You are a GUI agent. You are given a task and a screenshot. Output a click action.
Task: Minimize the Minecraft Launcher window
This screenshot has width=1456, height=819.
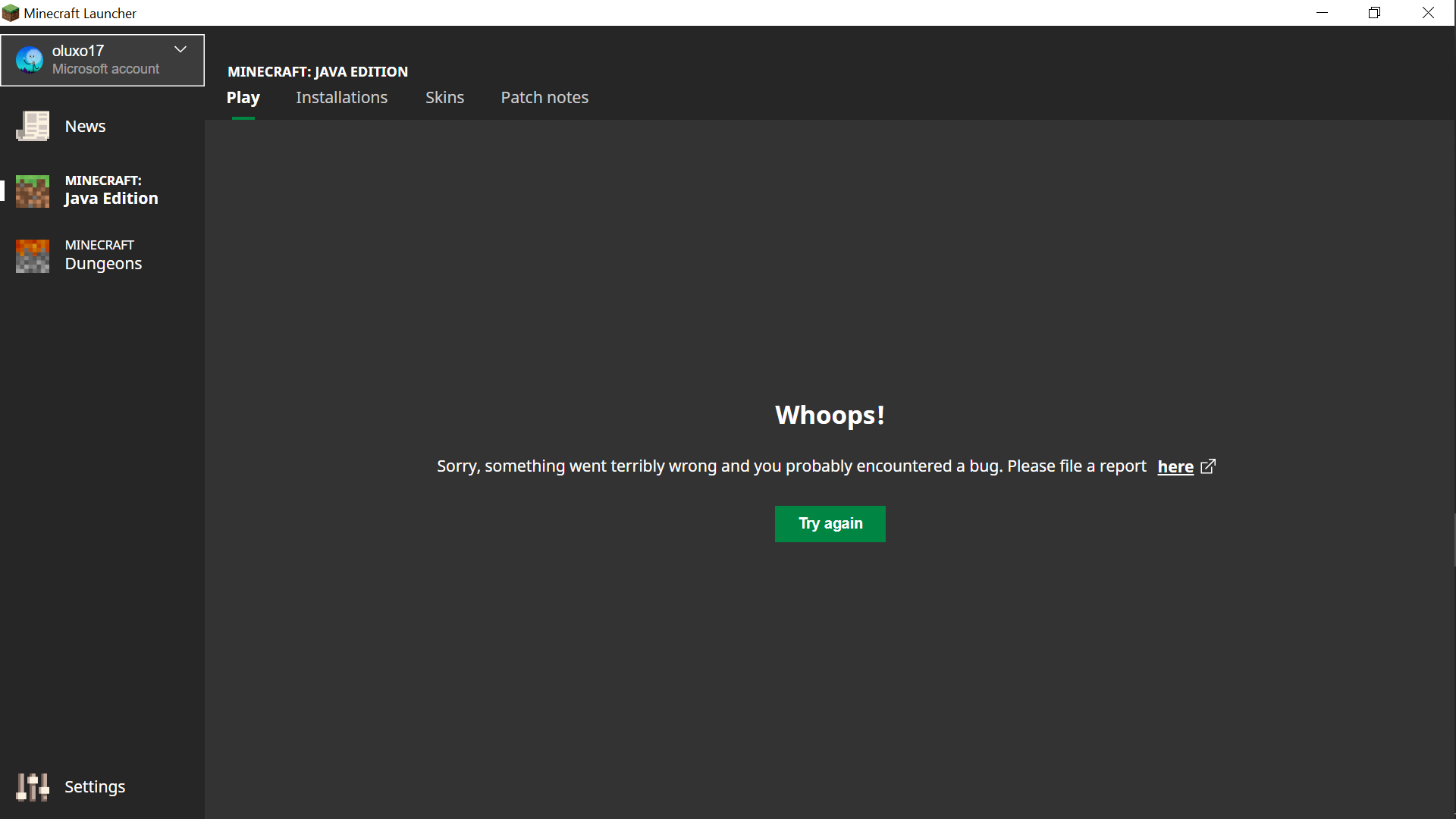pos(1322,13)
